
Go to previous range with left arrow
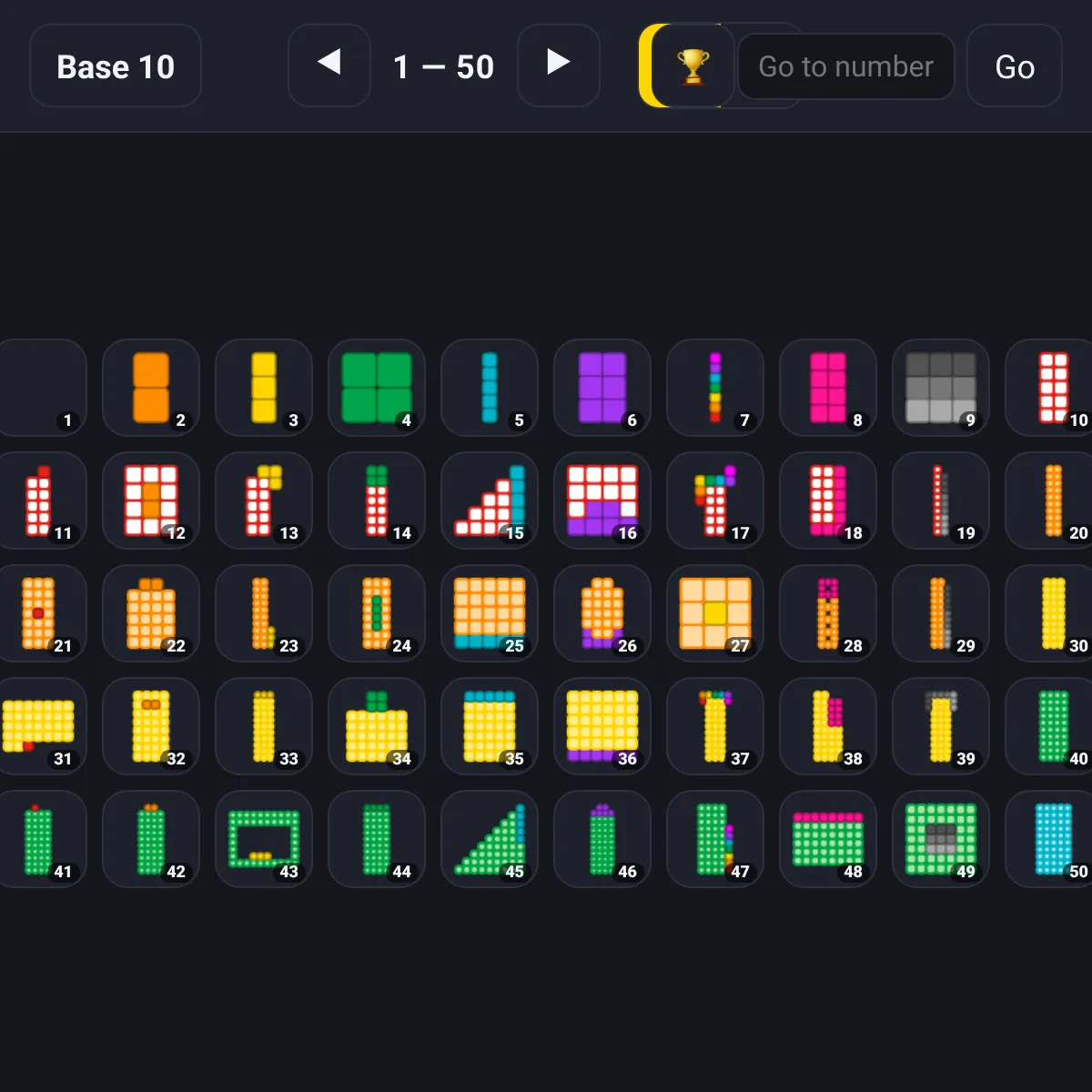click(x=329, y=66)
